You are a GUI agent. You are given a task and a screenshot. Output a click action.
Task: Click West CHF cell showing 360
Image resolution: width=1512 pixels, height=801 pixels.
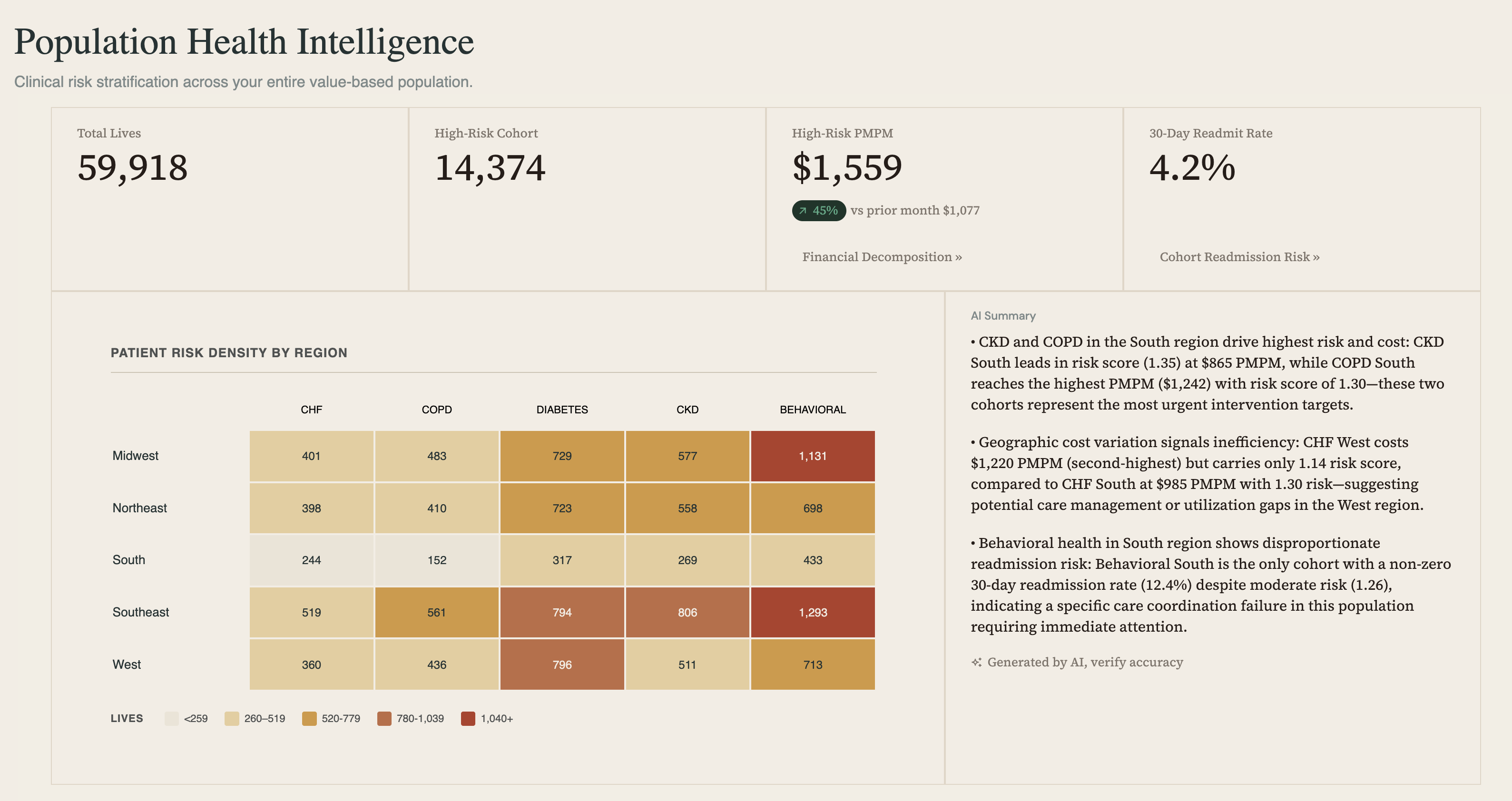click(312, 664)
